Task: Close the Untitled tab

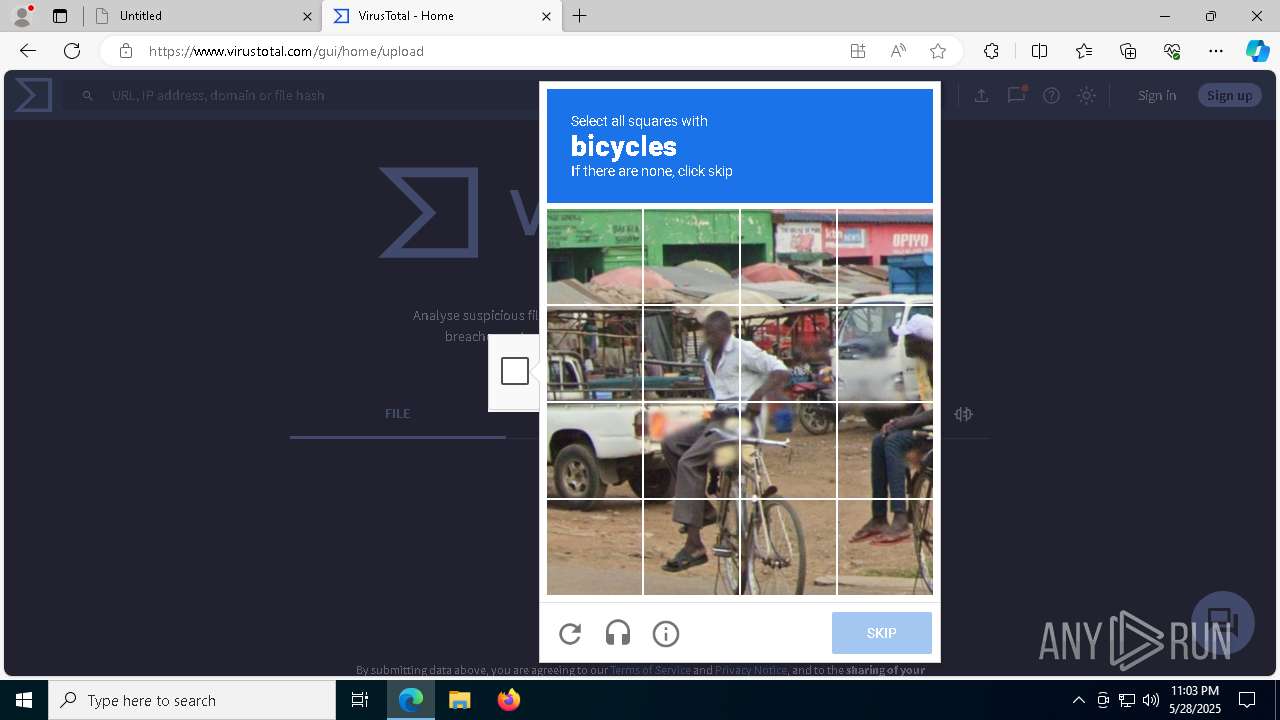Action: [x=307, y=16]
